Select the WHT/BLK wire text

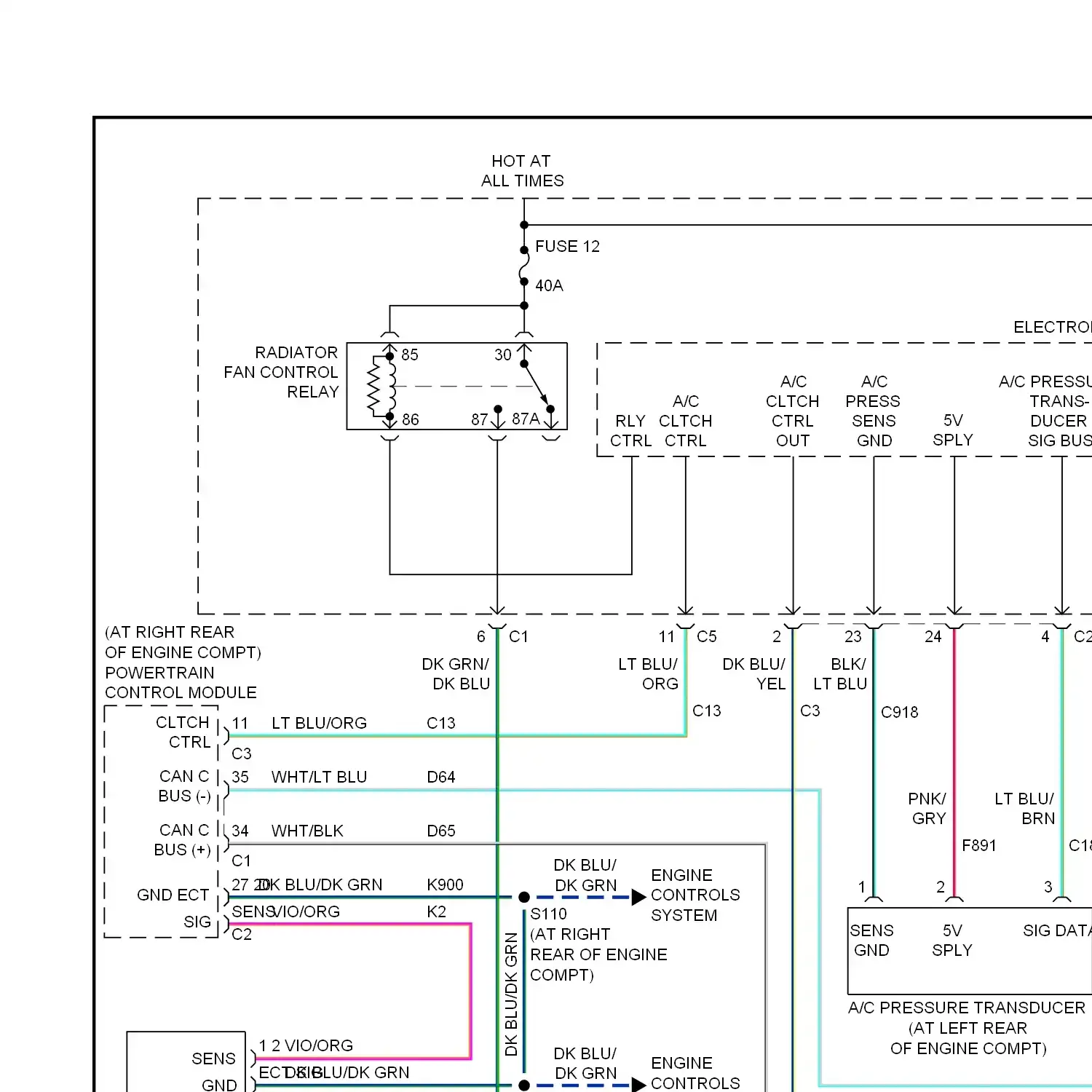[x=306, y=831]
